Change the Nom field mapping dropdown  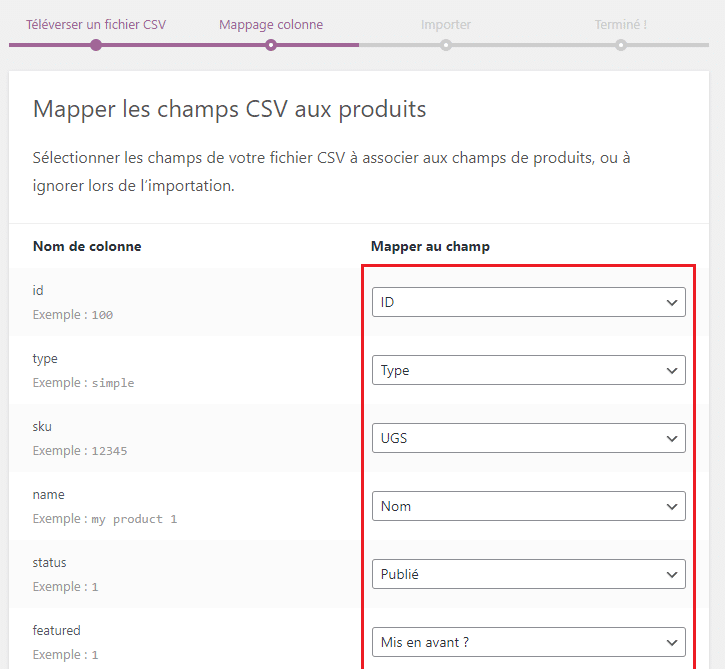528,506
